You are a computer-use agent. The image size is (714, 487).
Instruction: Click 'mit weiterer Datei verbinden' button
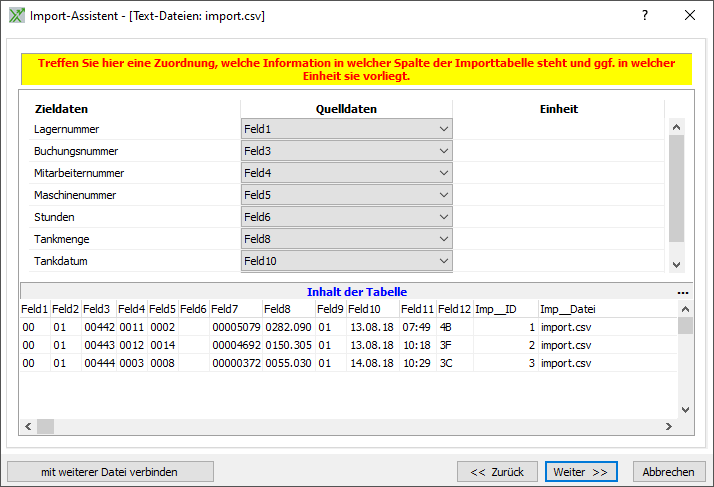pos(110,472)
